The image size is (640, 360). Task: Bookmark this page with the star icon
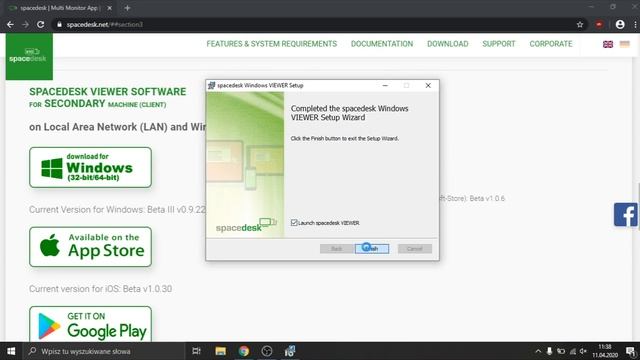tap(580, 24)
